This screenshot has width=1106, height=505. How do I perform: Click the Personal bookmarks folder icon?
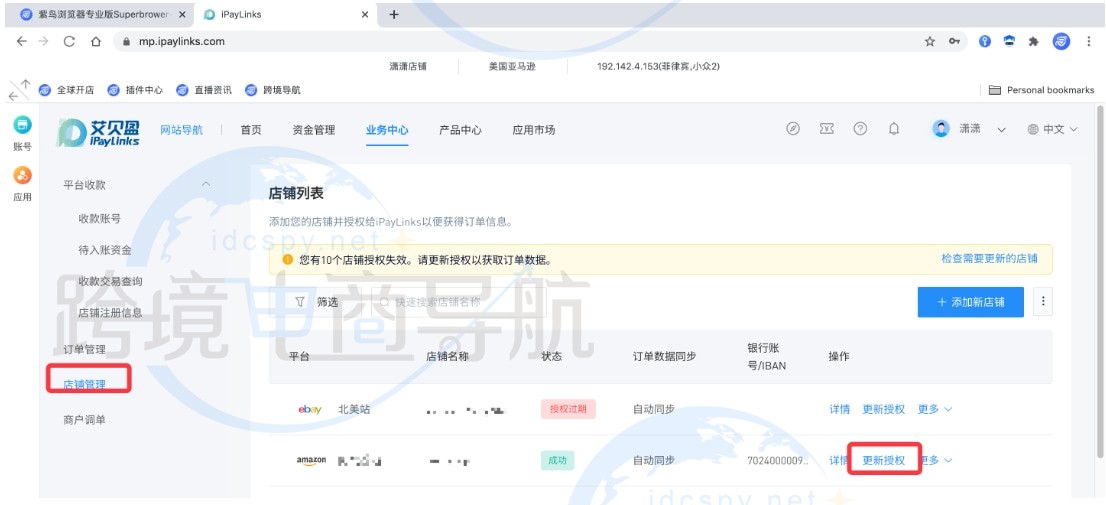pyautogui.click(x=995, y=90)
